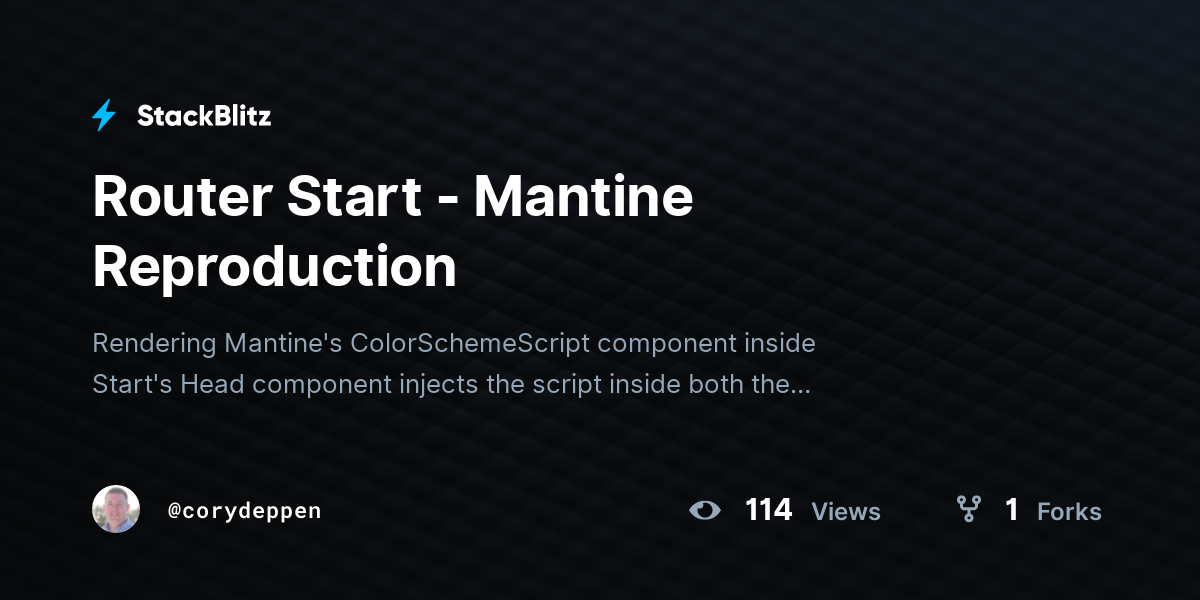This screenshot has height=600, width=1200.
Task: Click "ColorSchemeScript" in the description
Action: pos(470,344)
